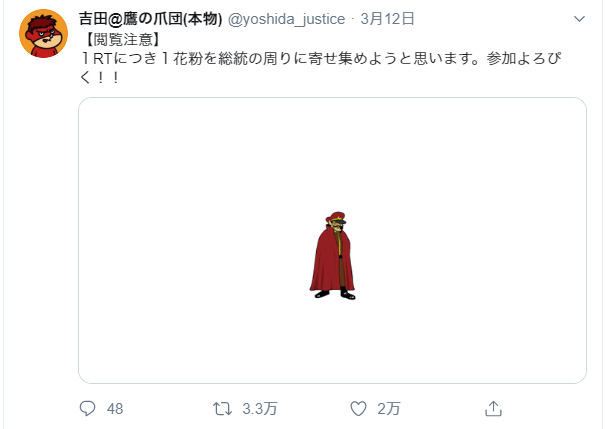This screenshot has height=429, width=615.
Task: Click the 3.3万 retweet count
Action: 260,409
